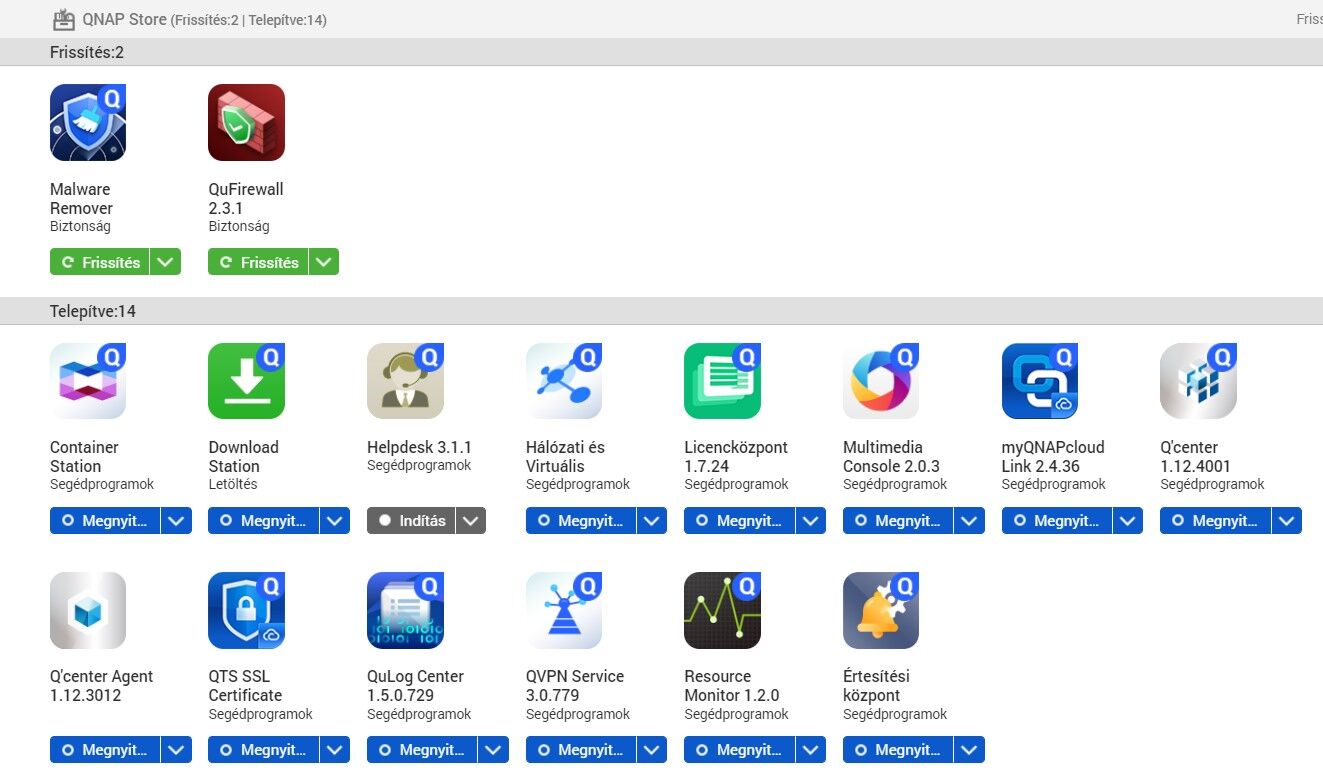1323x773 pixels.
Task: Click the 'Malware Remover' app name
Action: coord(81,199)
